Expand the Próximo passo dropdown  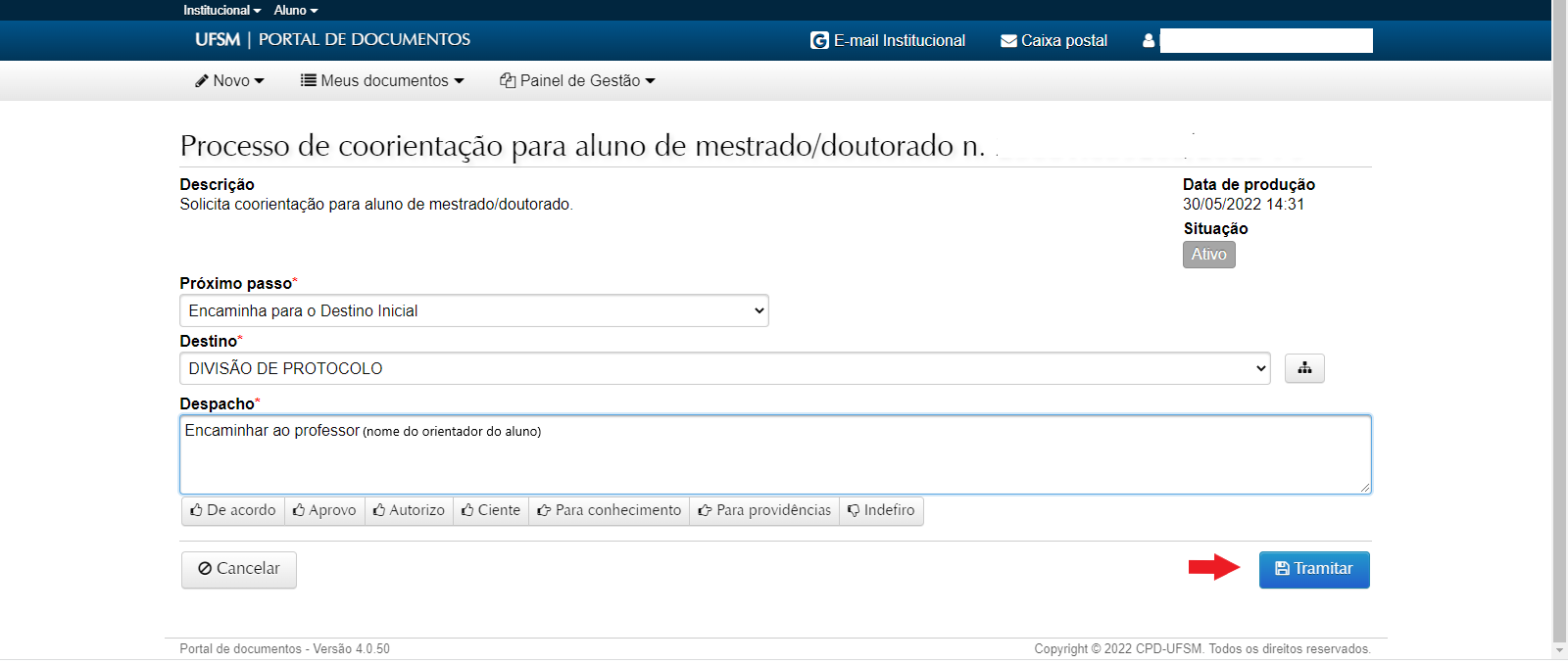[x=473, y=311]
